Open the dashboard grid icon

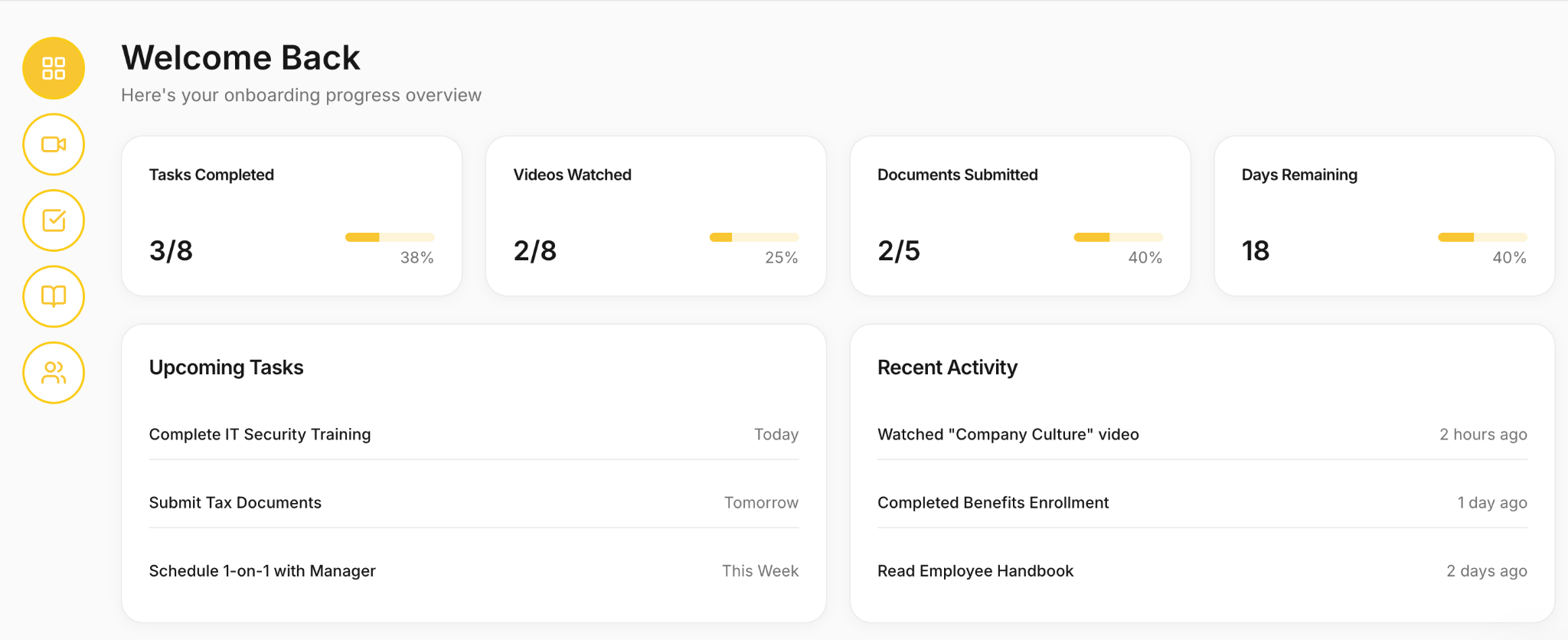click(54, 68)
